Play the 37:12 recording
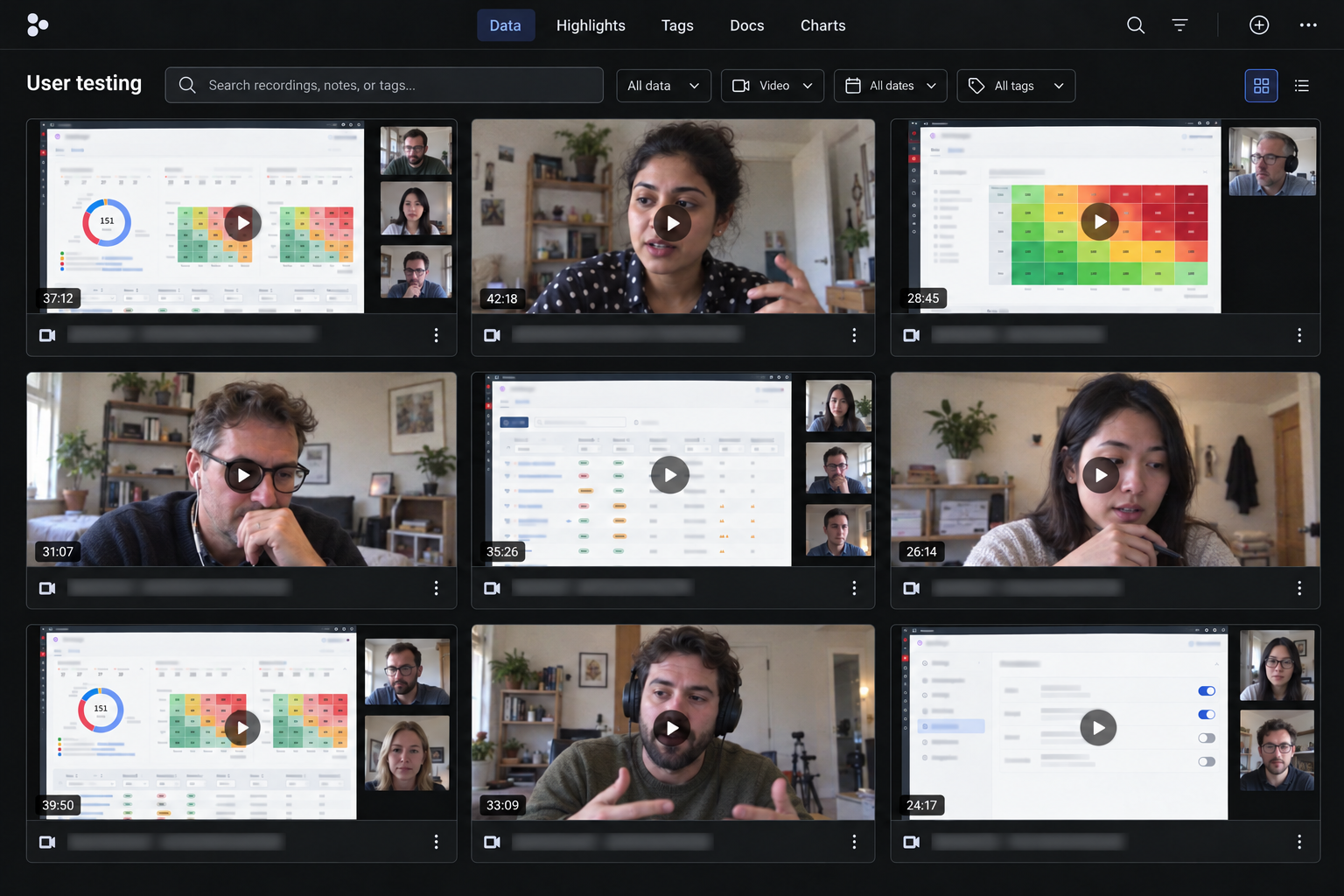 tap(242, 223)
